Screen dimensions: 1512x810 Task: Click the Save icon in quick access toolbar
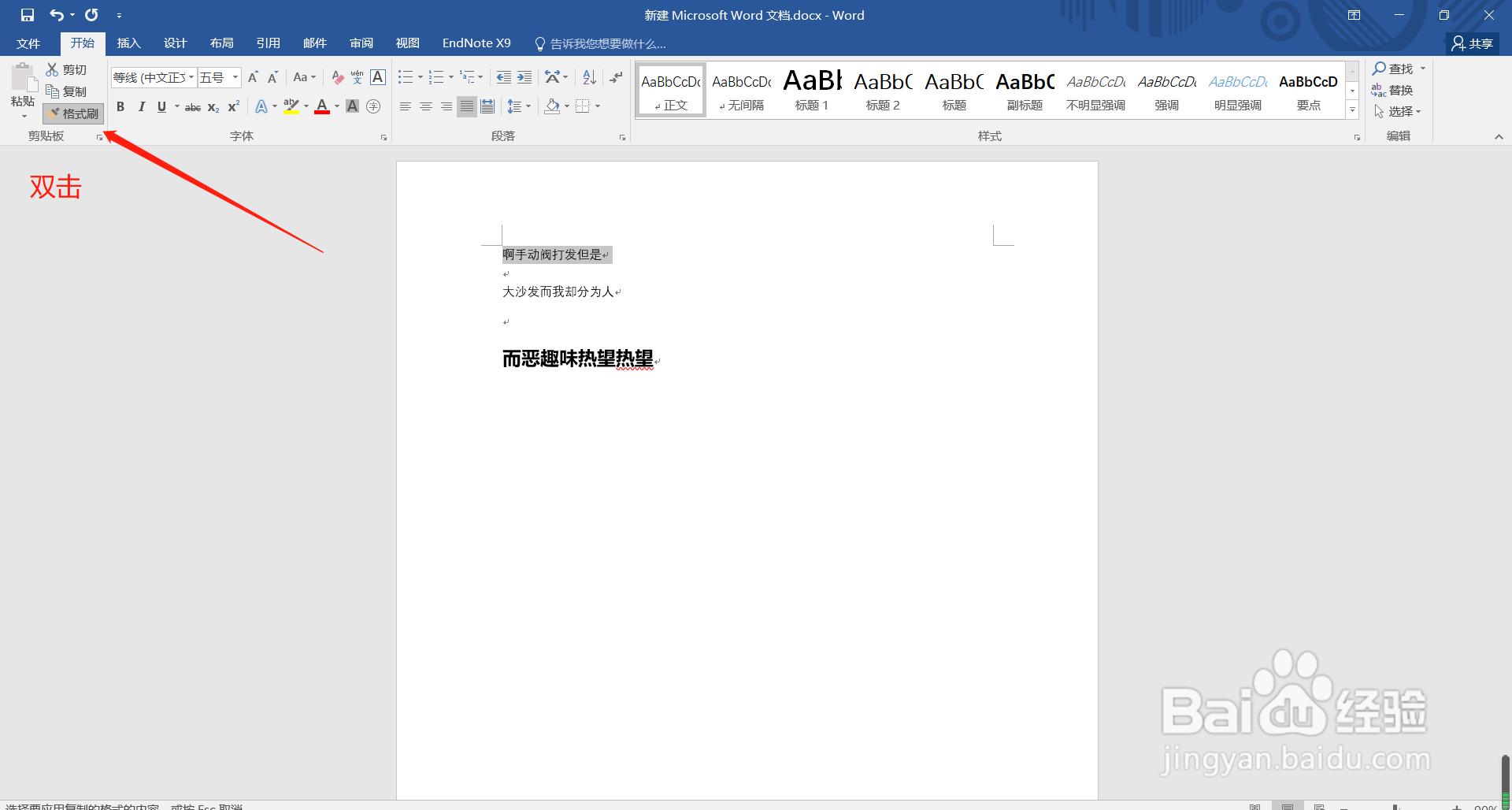28,15
